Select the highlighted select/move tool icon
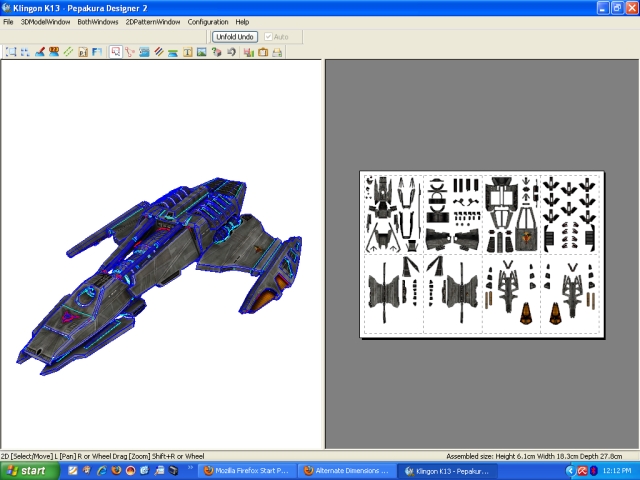 click(x=116, y=52)
